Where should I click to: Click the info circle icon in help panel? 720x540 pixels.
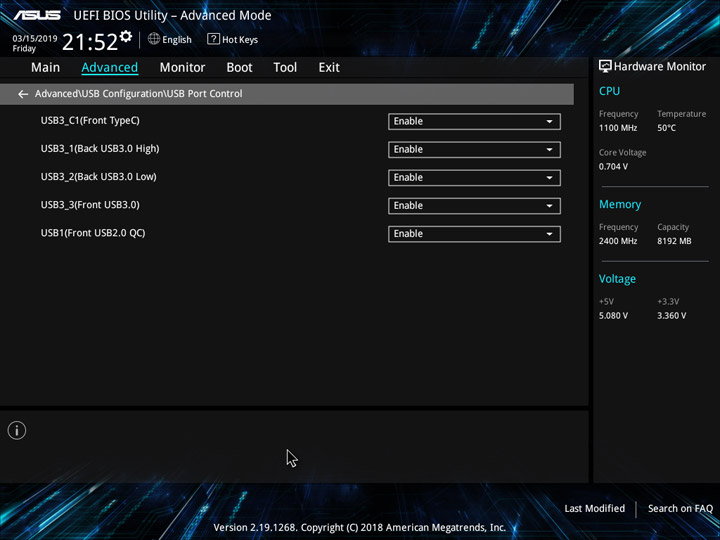17,430
